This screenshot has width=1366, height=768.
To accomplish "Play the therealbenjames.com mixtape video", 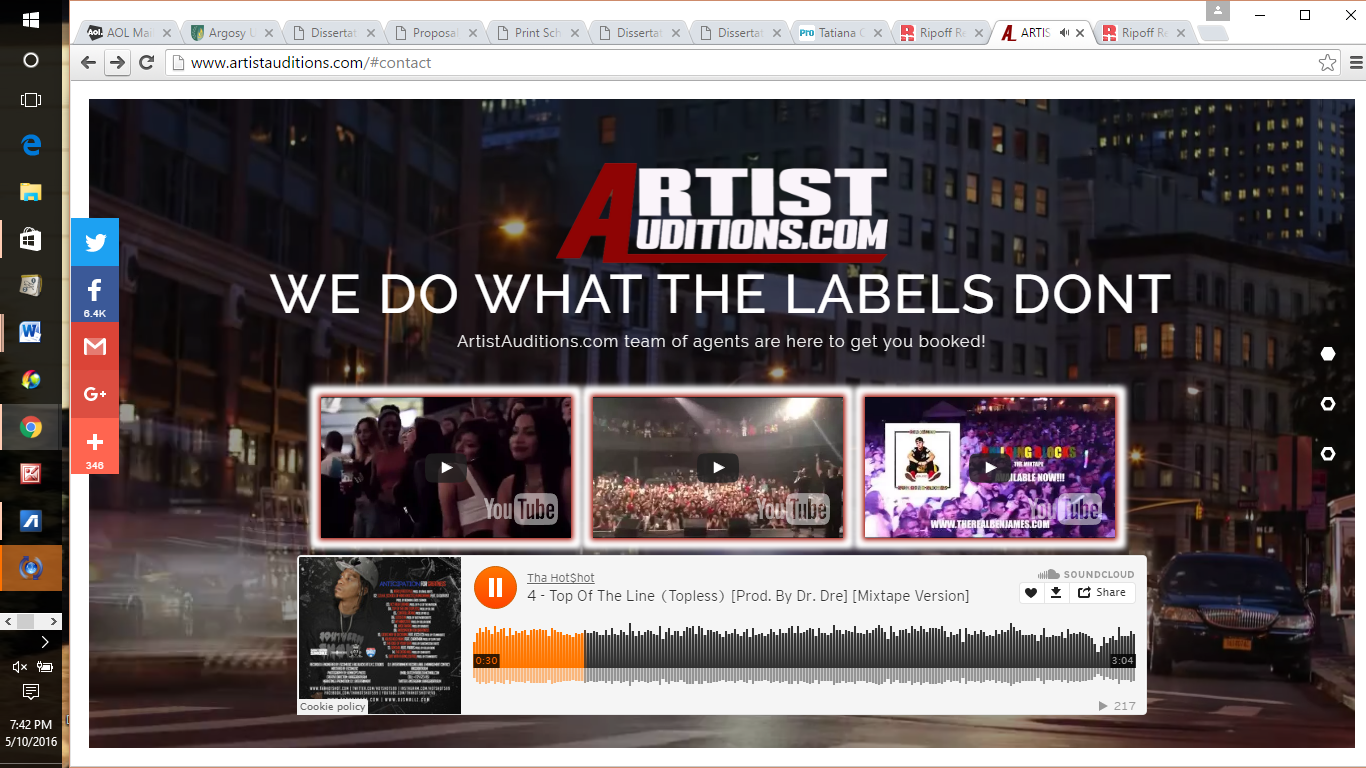I will (x=990, y=467).
